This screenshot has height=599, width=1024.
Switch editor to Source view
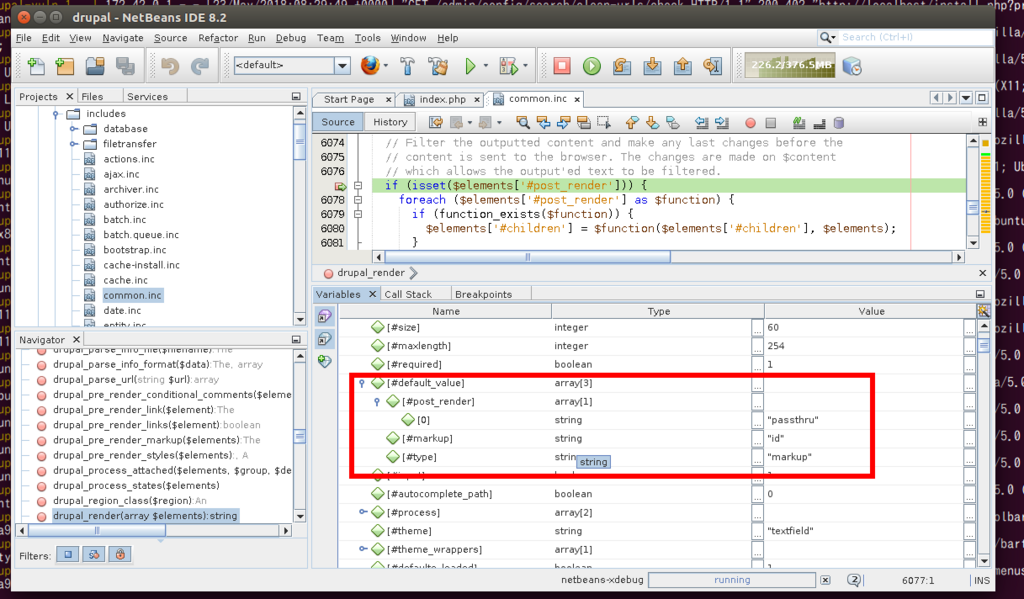pyautogui.click(x=338, y=122)
